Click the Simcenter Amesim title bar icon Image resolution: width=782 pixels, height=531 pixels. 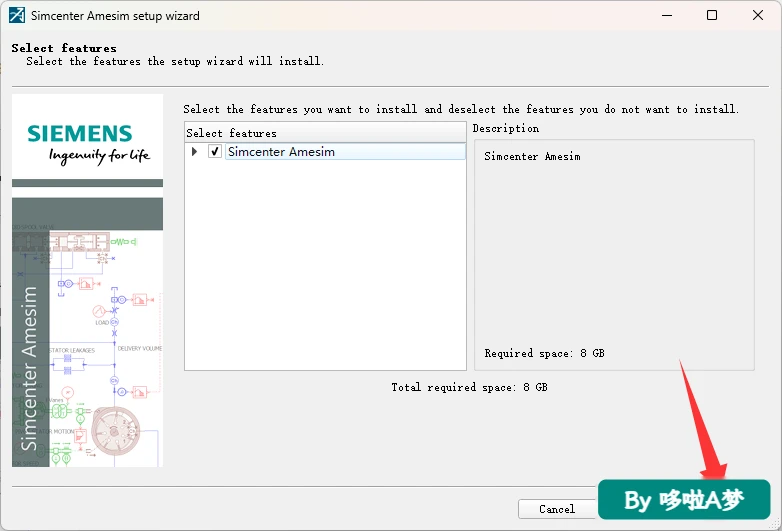coord(16,15)
